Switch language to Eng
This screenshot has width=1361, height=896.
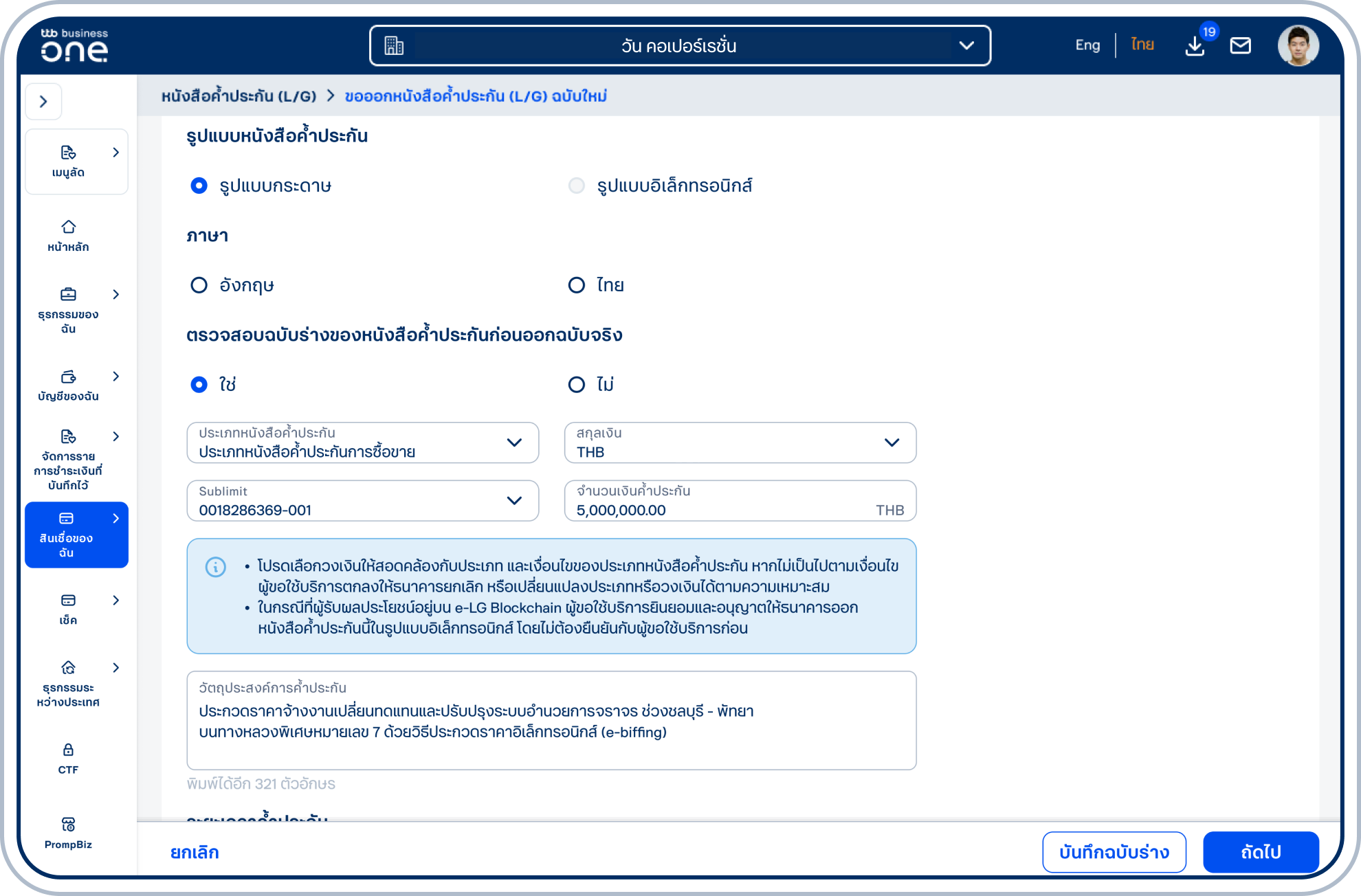click(1087, 45)
